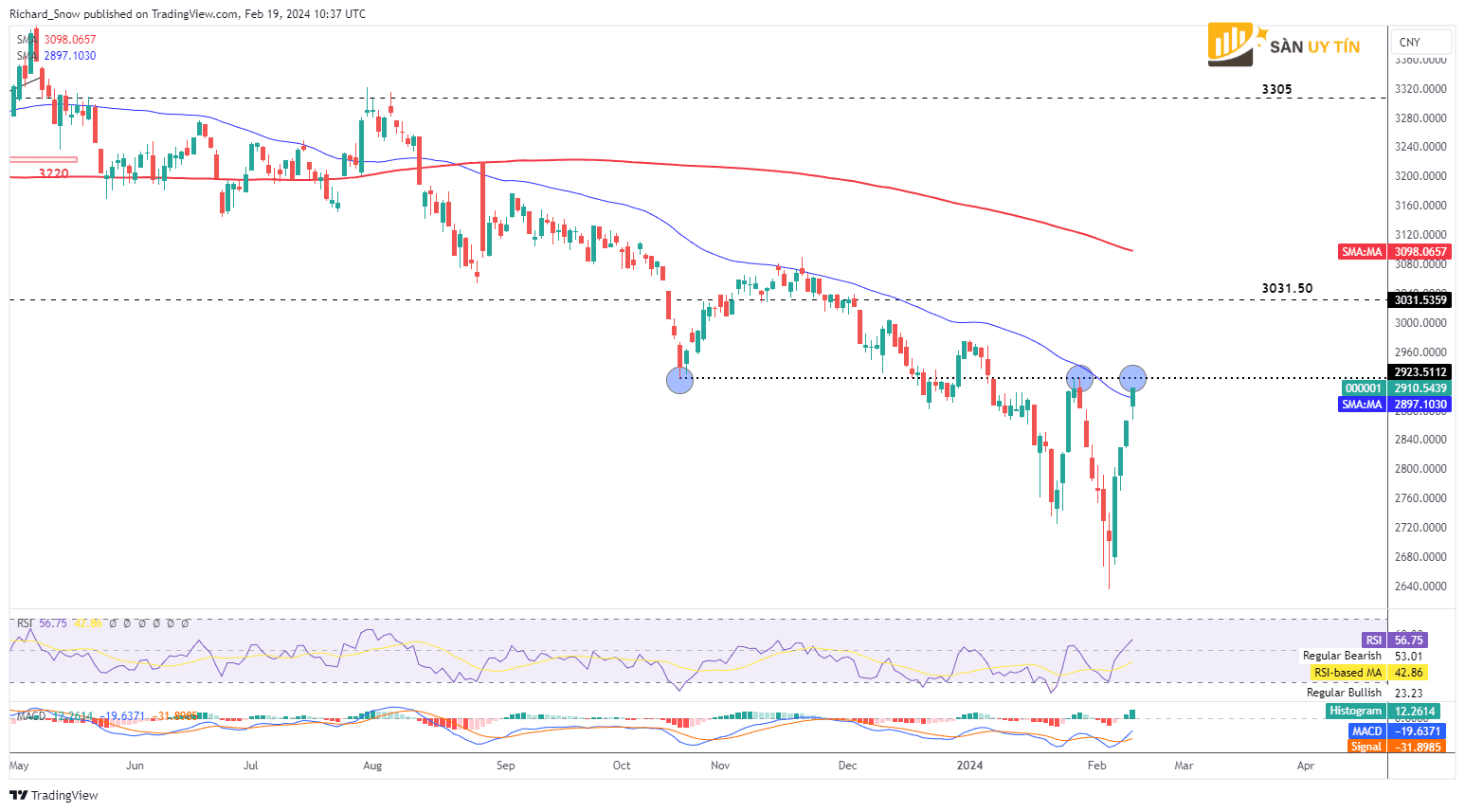
Task: Select the 3031.50 level annotation
Action: (1287, 288)
